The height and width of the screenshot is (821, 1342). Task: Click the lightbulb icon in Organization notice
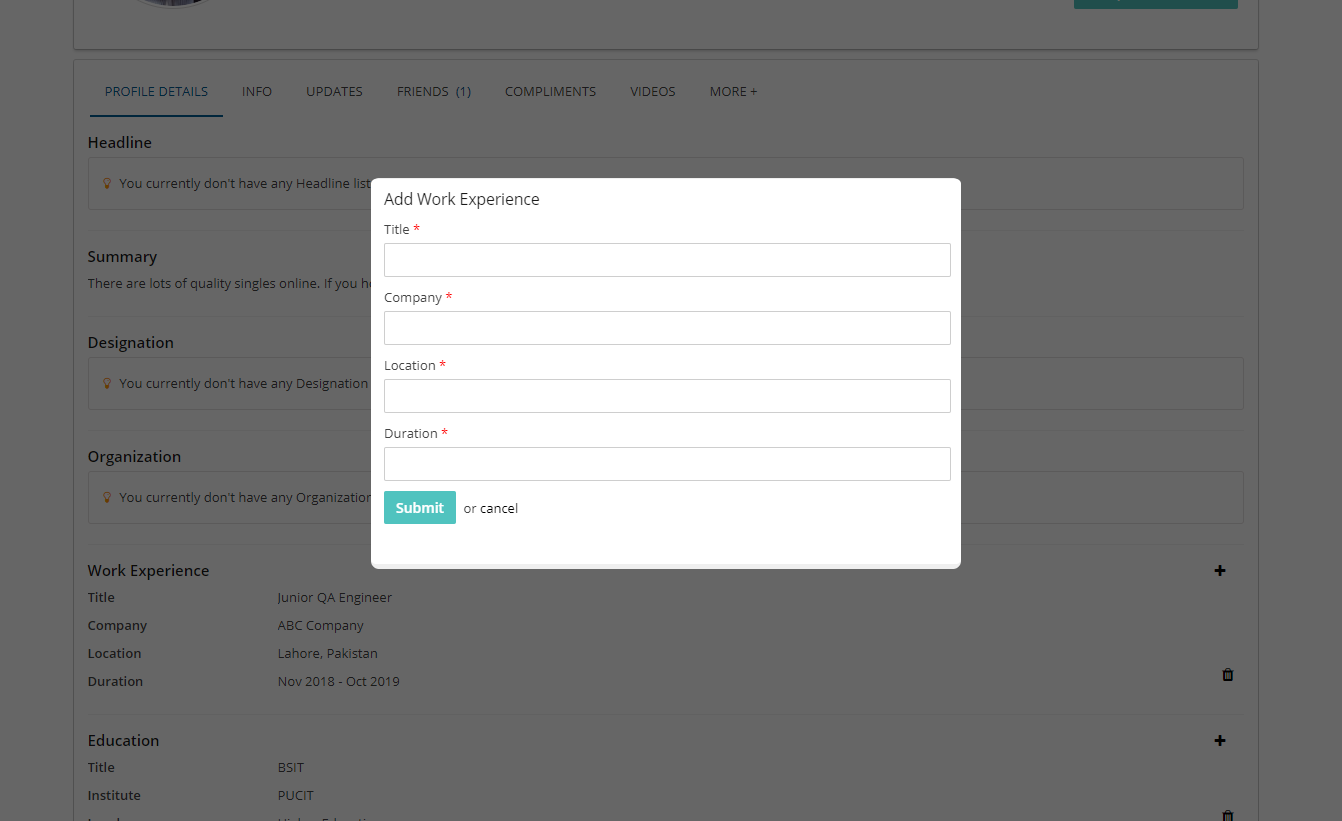pyautogui.click(x=107, y=498)
